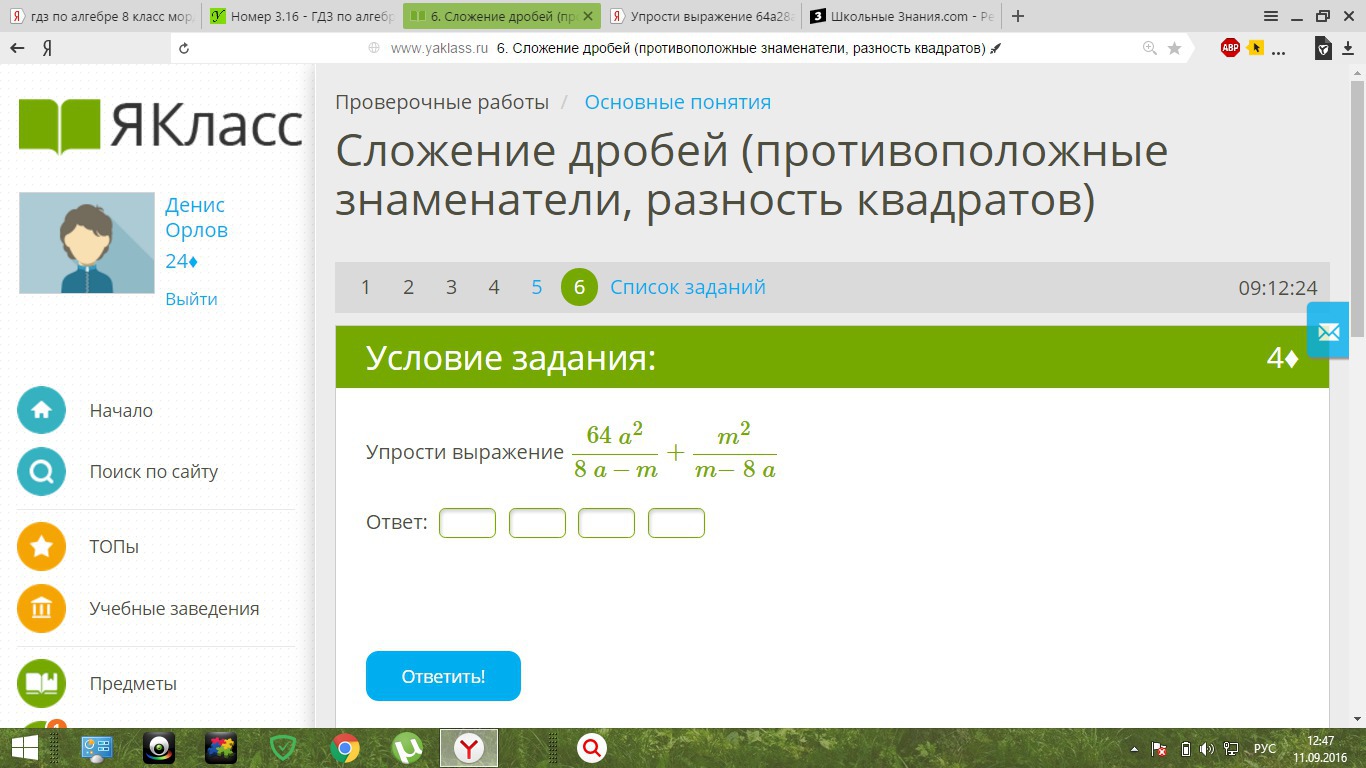
Task: Focus the first answer input box
Action: [x=468, y=523]
